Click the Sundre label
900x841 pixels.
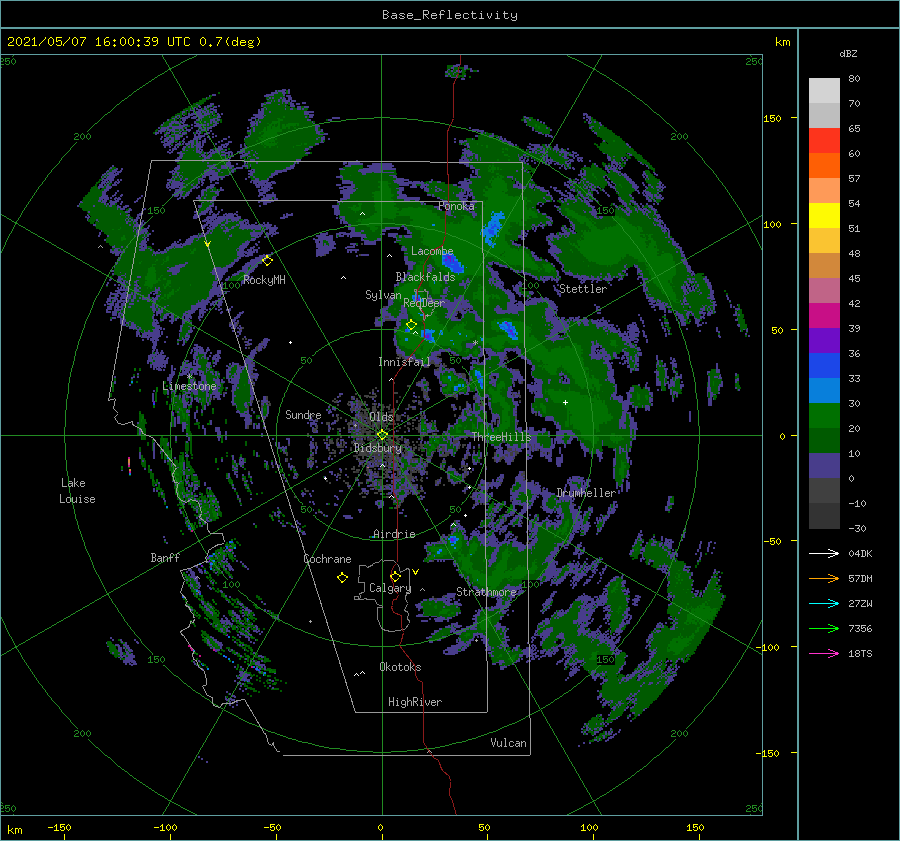point(303,414)
